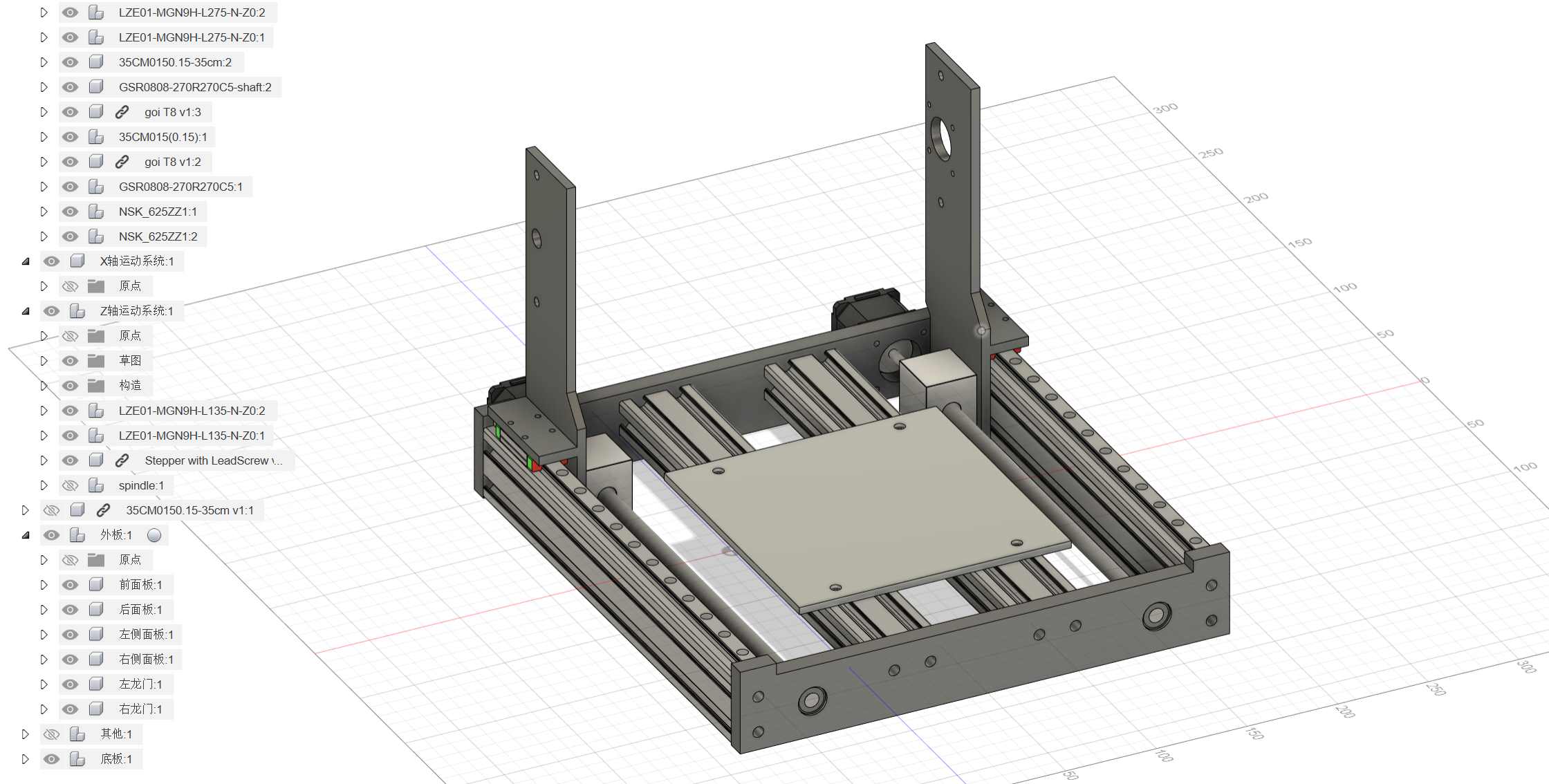Click the link icon of goi T8 v1:3
This screenshot has width=1549, height=784.
click(x=122, y=112)
